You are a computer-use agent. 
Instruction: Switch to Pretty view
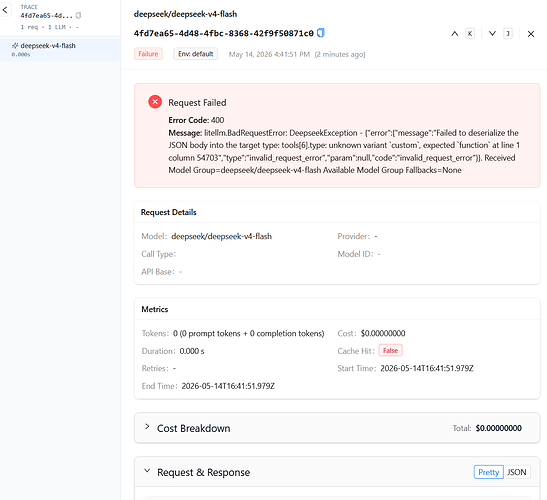click(488, 472)
